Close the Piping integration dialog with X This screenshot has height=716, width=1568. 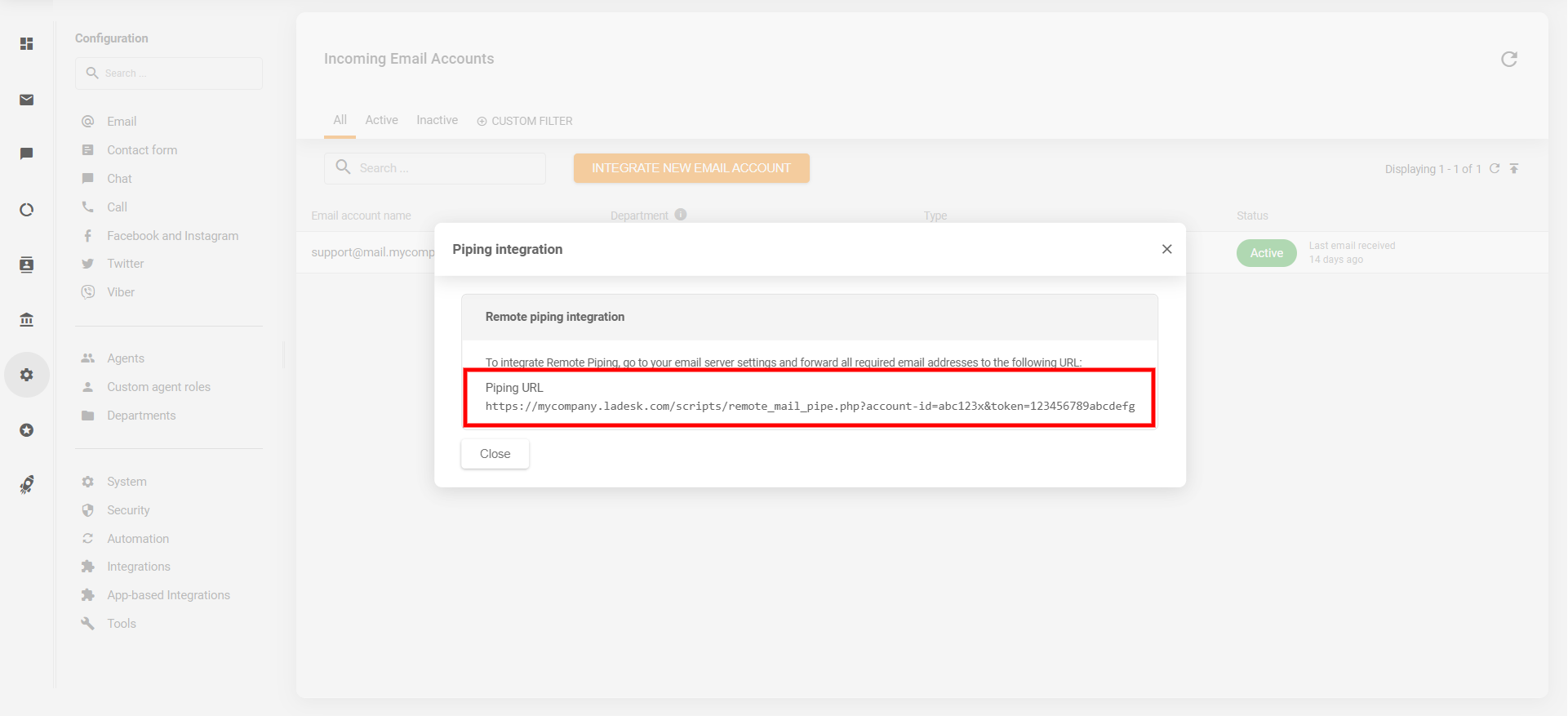(x=1166, y=249)
